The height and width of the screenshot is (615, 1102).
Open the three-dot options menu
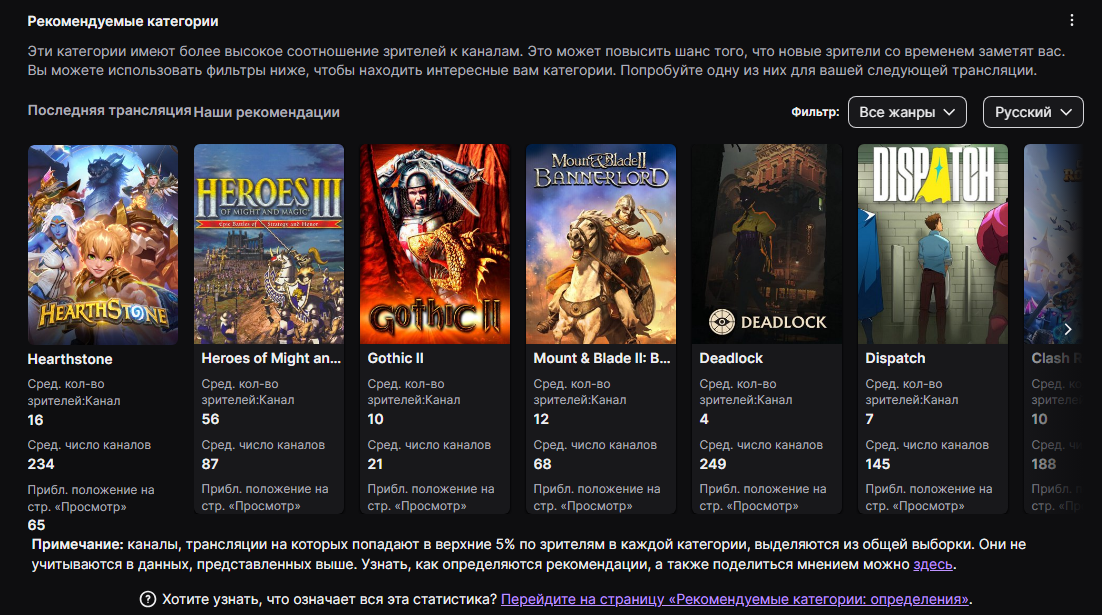[1071, 20]
